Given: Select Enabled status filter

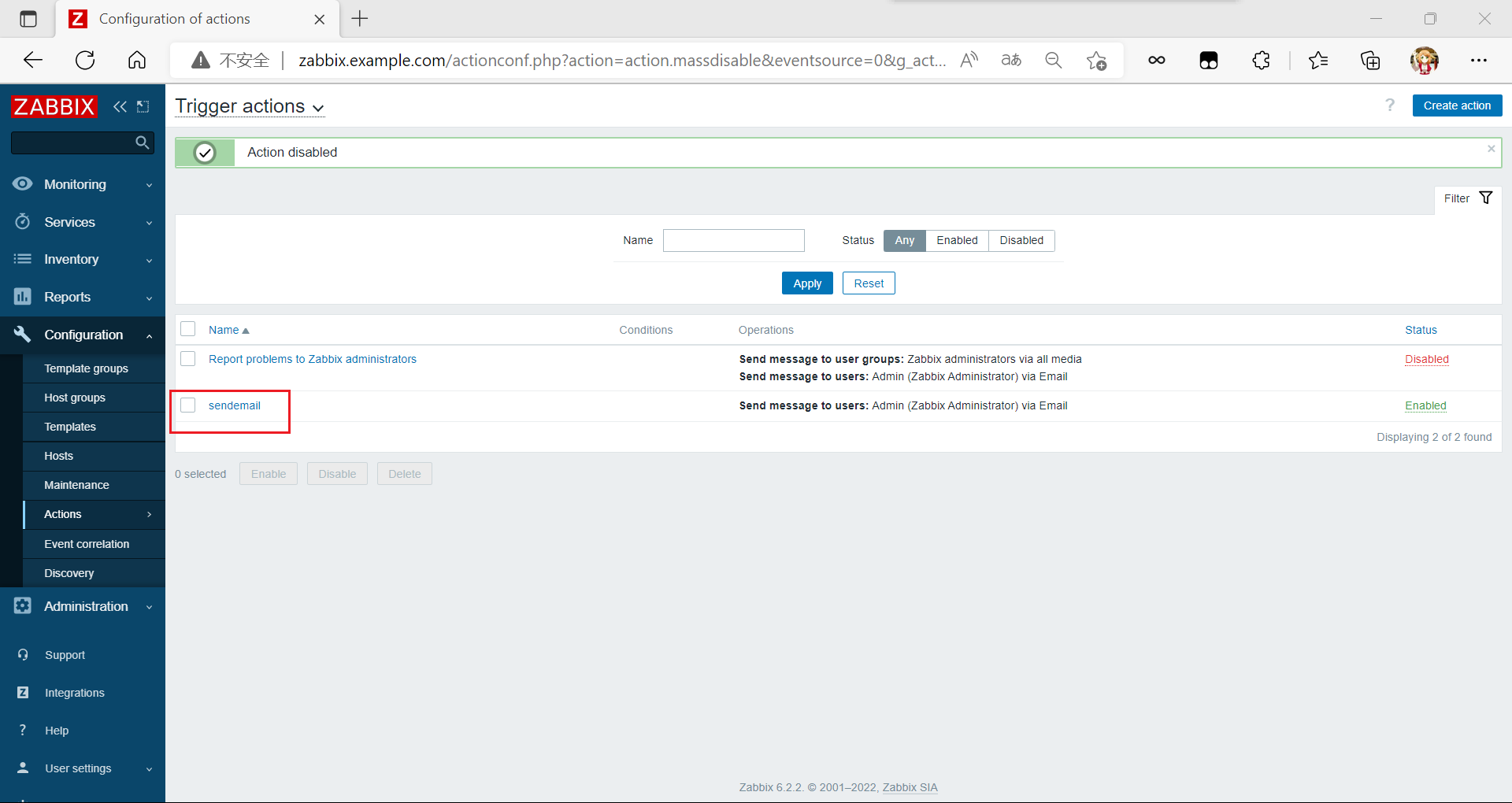Looking at the screenshot, I should [957, 240].
